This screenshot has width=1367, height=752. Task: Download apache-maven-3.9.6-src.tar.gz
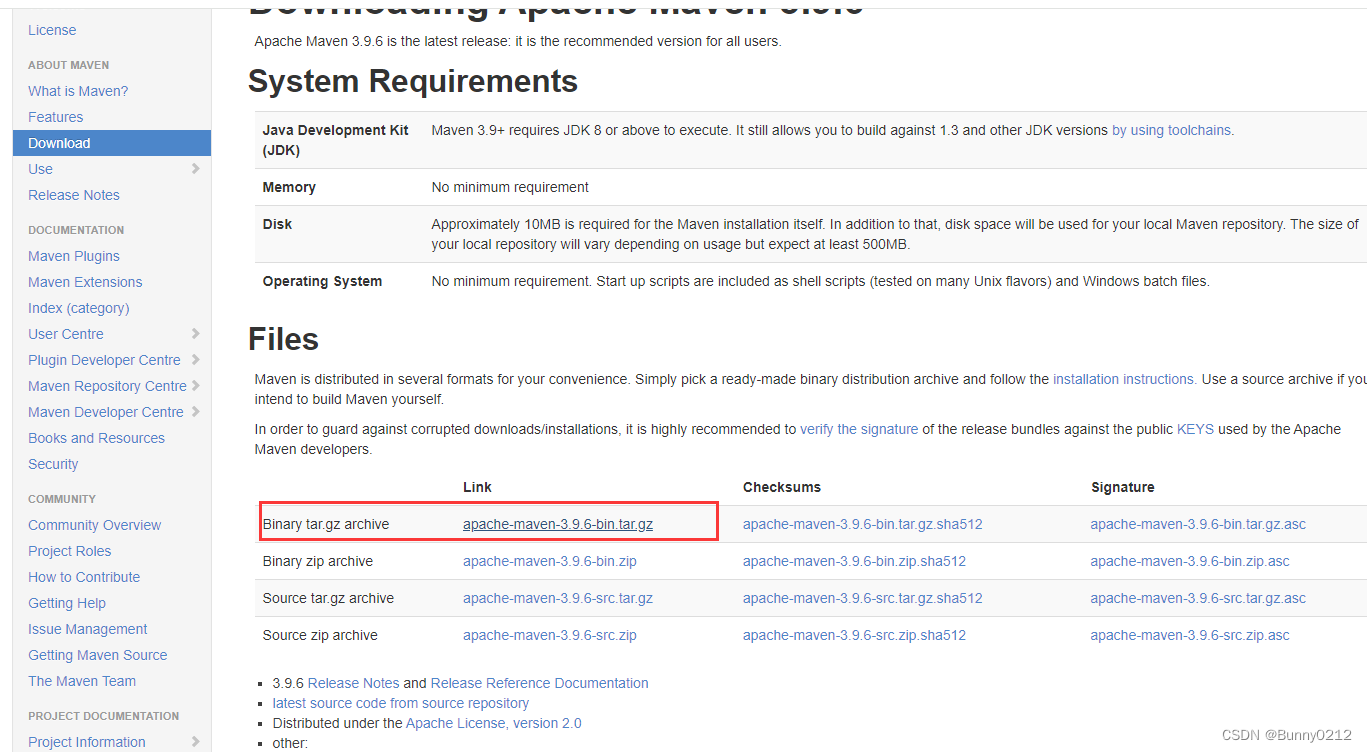[x=558, y=598]
